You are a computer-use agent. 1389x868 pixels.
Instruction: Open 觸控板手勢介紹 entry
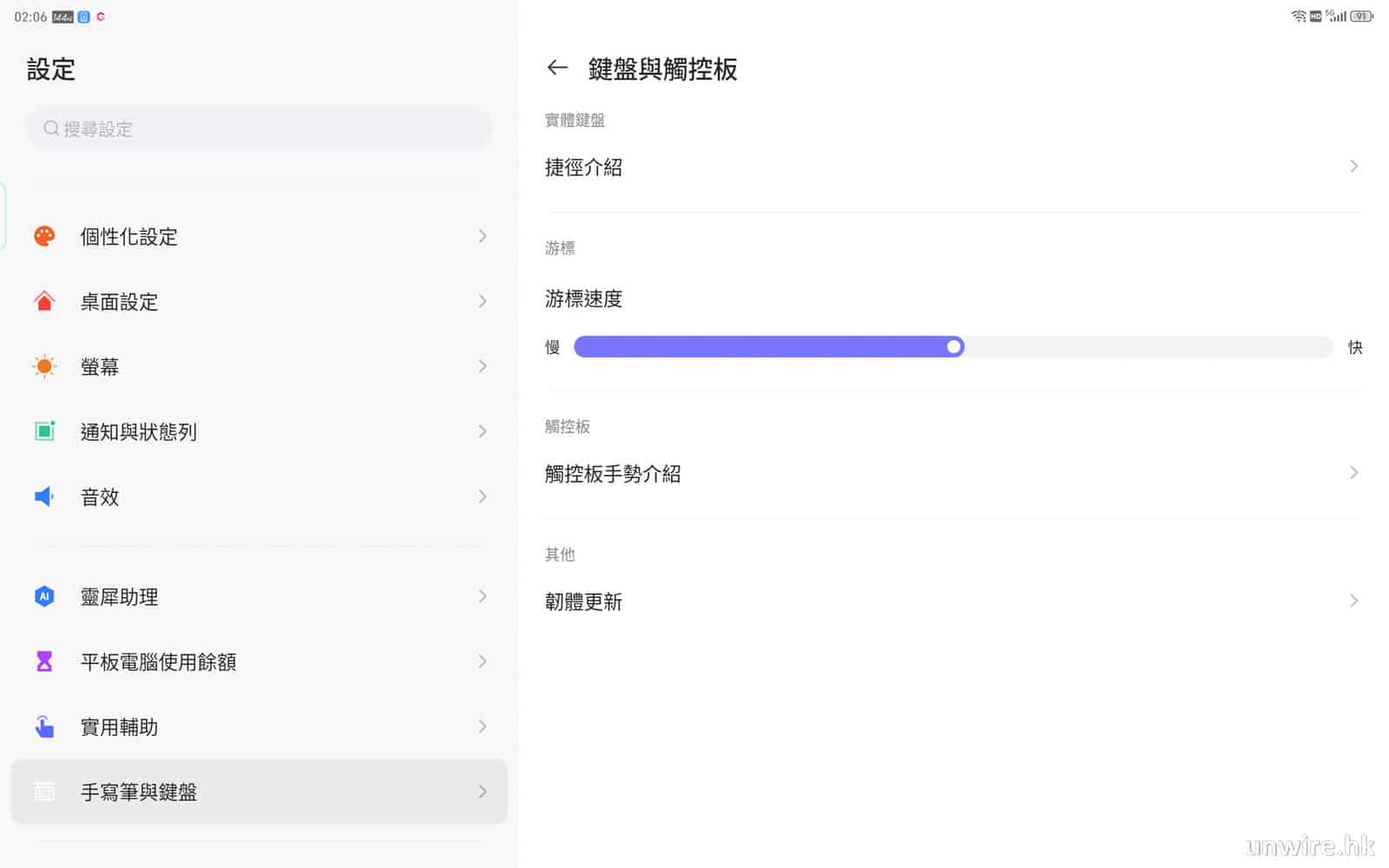(613, 474)
